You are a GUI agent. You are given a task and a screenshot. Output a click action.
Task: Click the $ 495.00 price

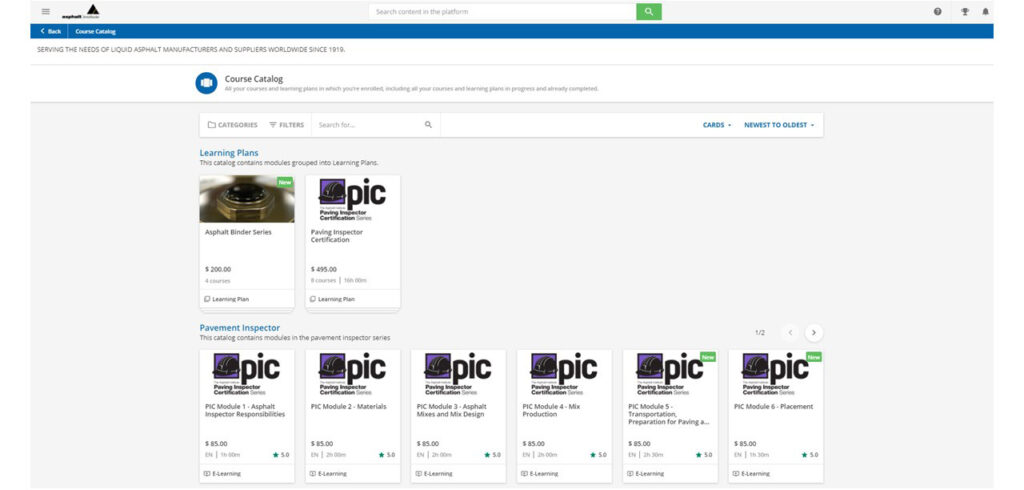pyautogui.click(x=324, y=269)
